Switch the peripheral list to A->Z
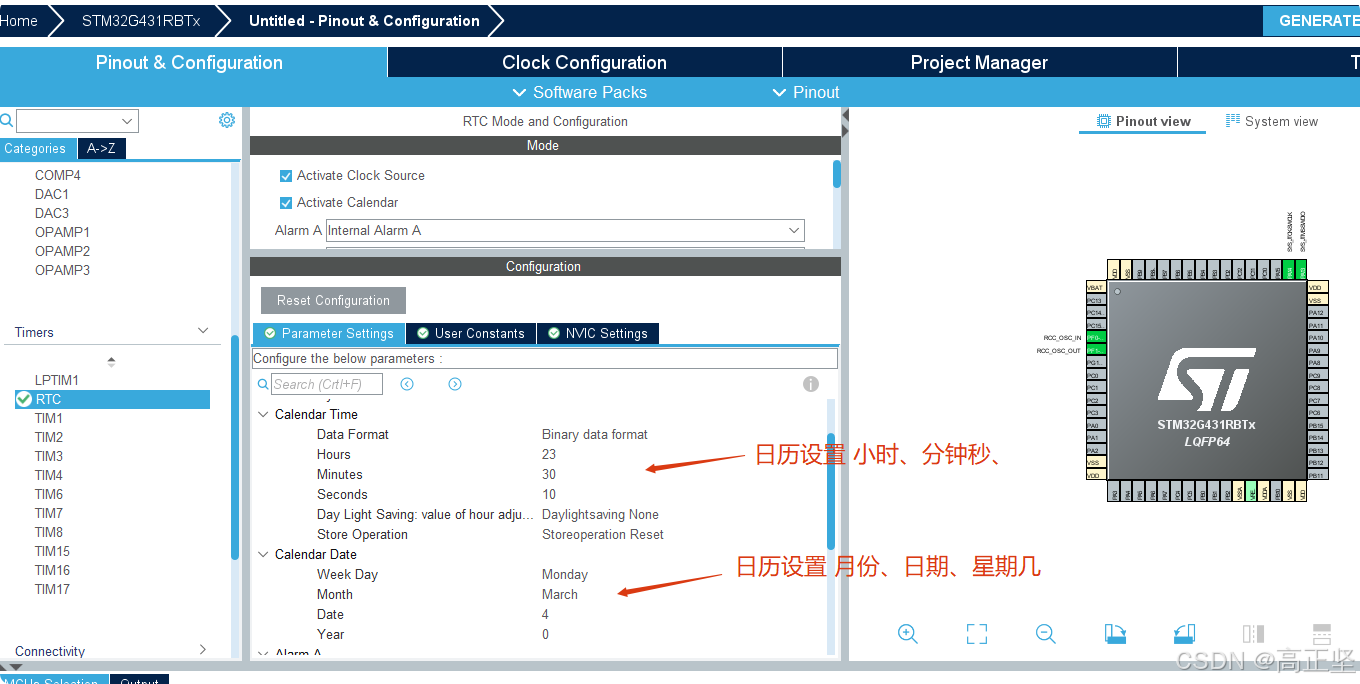Screen dimensions: 1360x684 [101, 148]
